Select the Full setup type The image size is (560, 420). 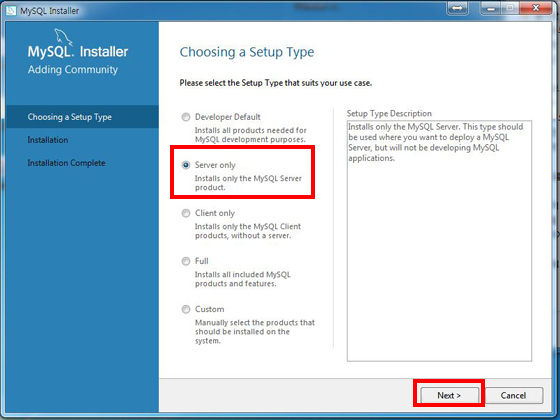[186, 261]
